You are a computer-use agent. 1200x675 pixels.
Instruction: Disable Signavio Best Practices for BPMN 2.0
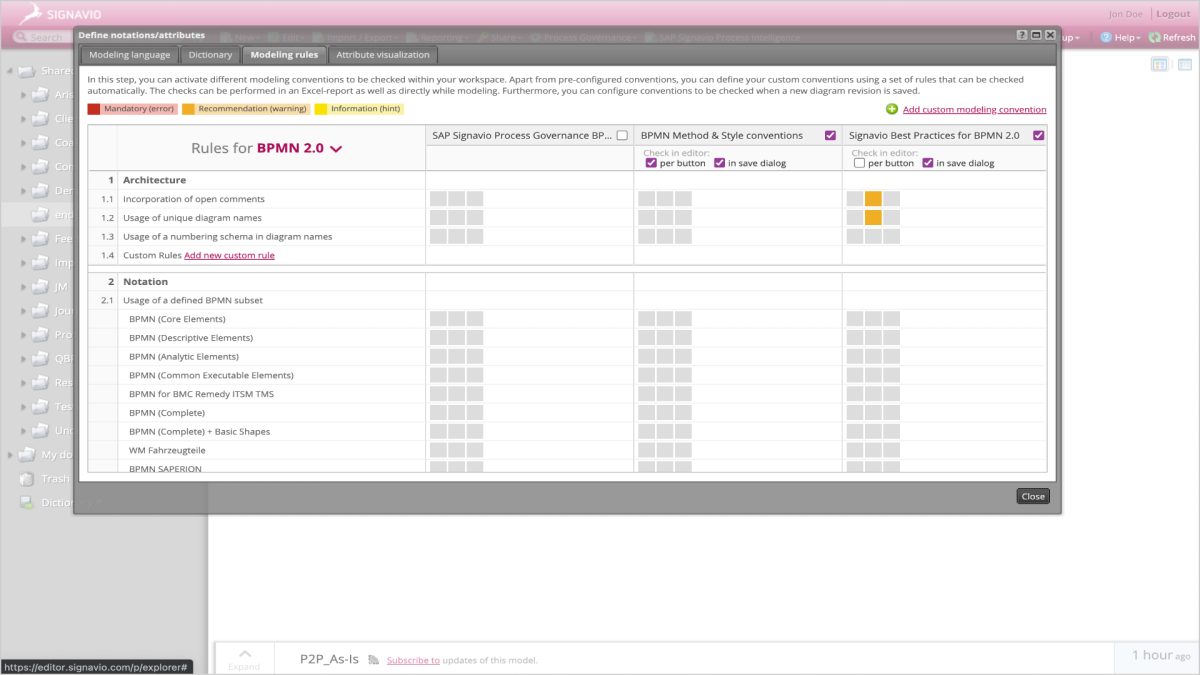(1038, 133)
